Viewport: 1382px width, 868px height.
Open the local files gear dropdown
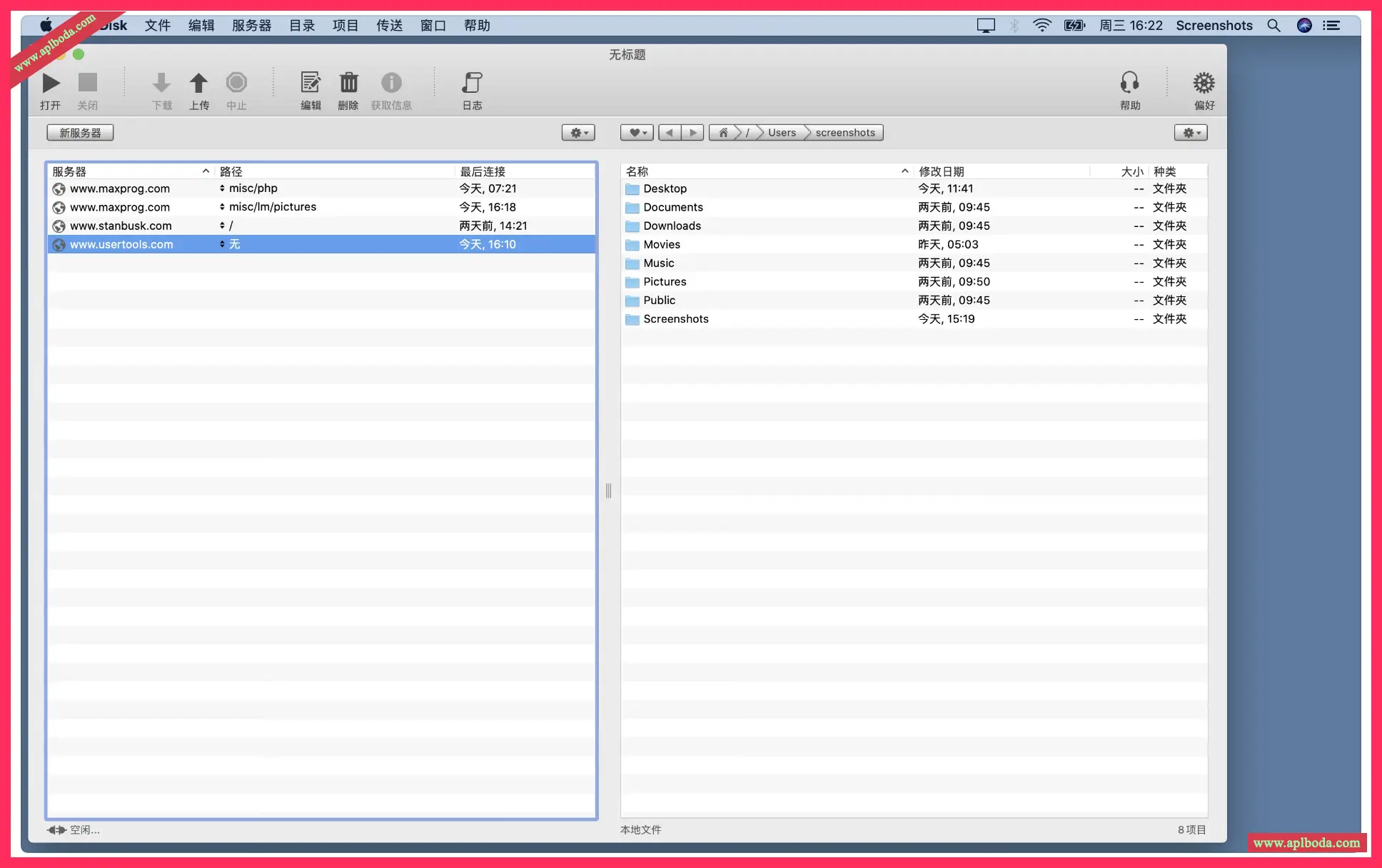tap(1190, 133)
